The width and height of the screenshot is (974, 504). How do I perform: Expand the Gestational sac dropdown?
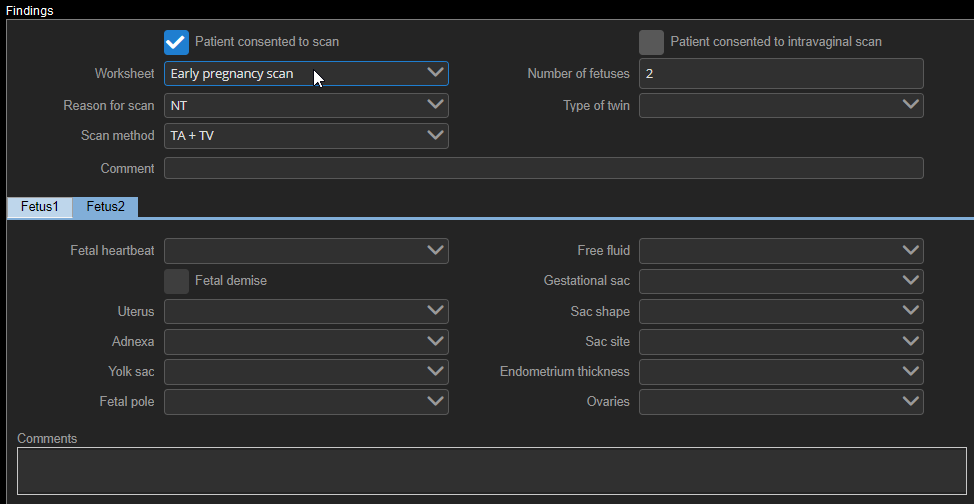point(780,281)
